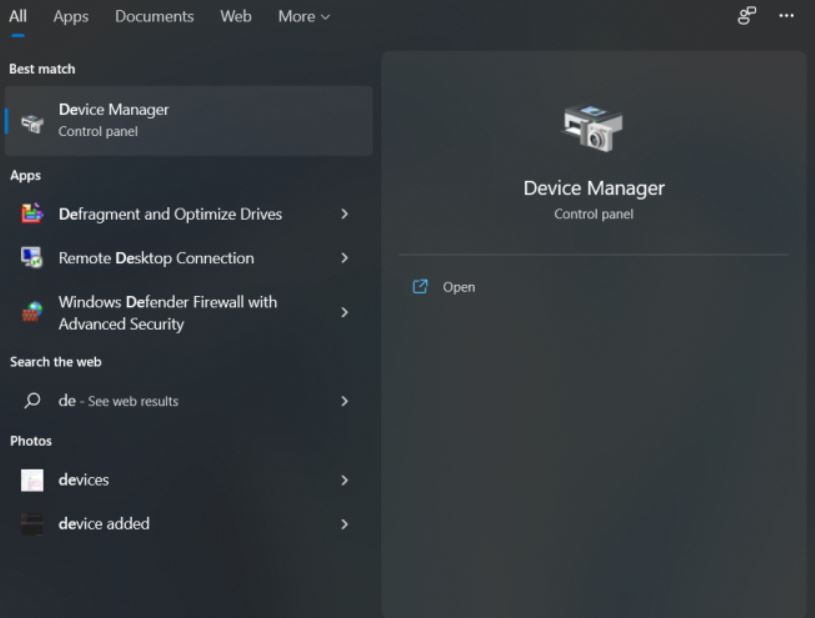Click the large Device Manager preview icon
Image resolution: width=815 pixels, height=618 pixels.
[593, 129]
